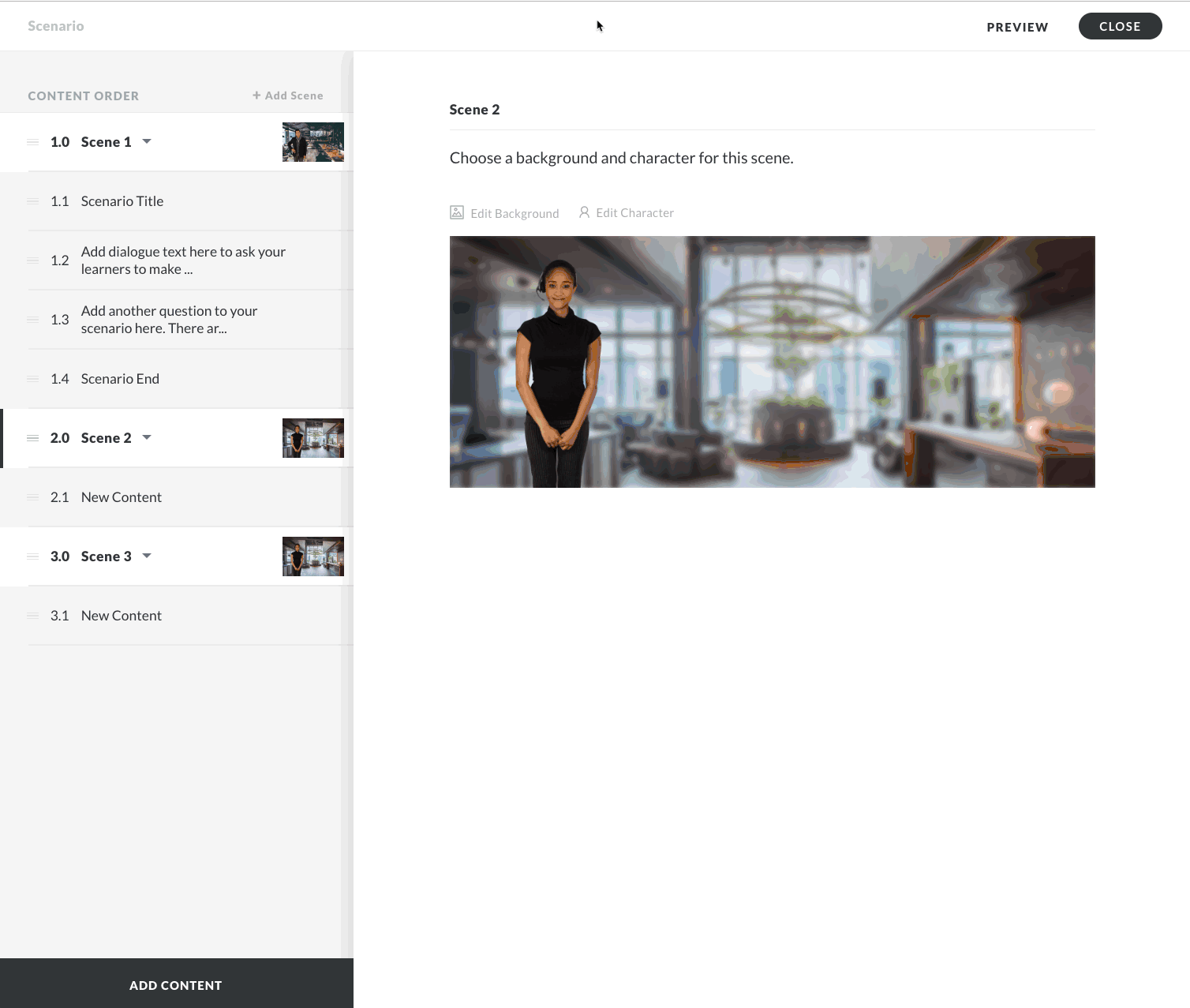
Task: Click the sidebar vertical scrollbar
Action: point(346,505)
